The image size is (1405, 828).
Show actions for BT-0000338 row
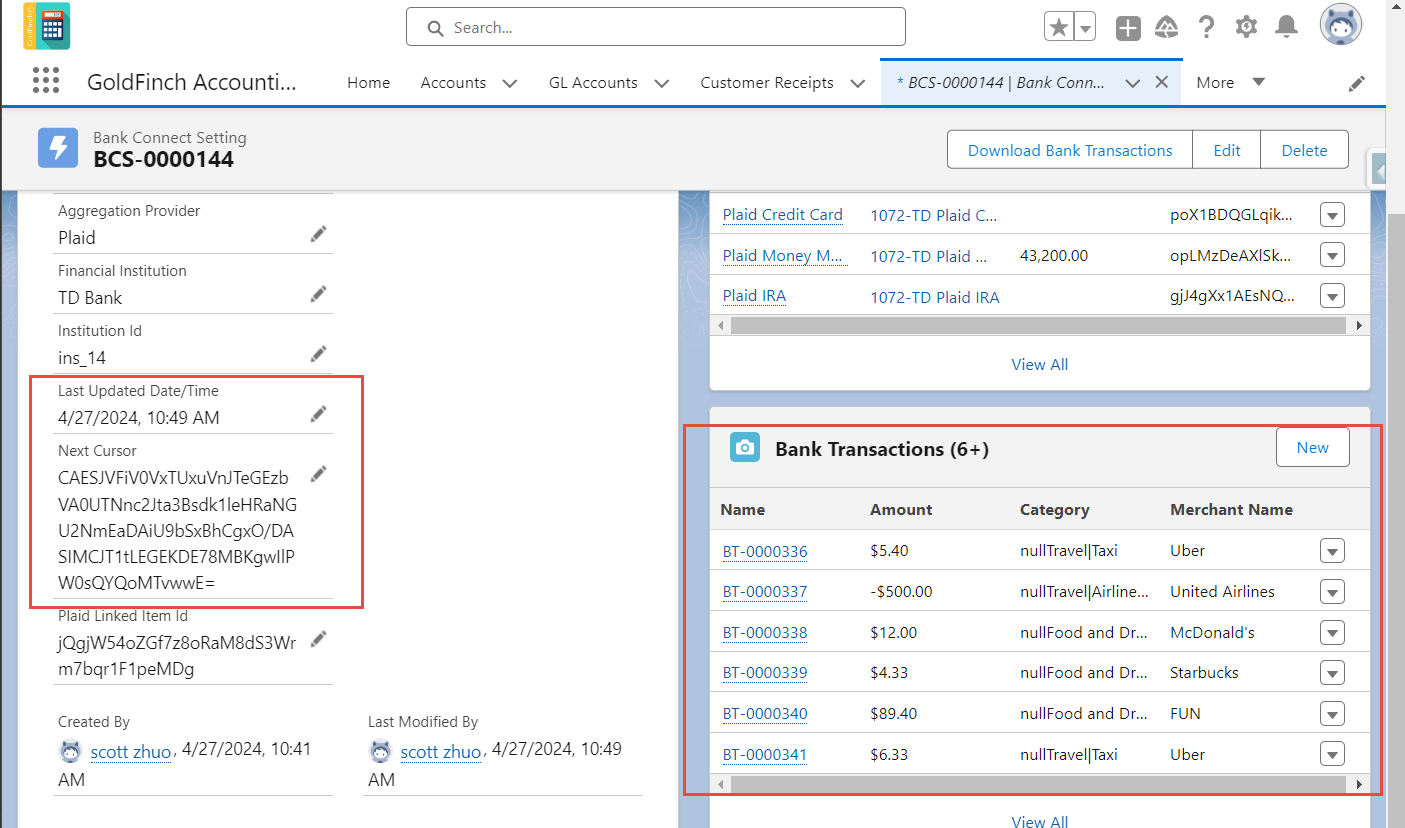pyautogui.click(x=1331, y=632)
